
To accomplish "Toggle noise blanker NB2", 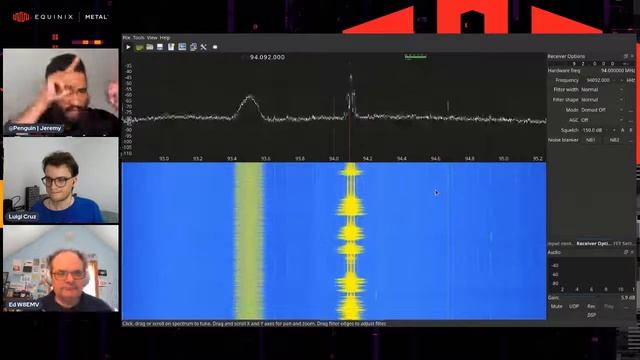I will (x=615, y=140).
